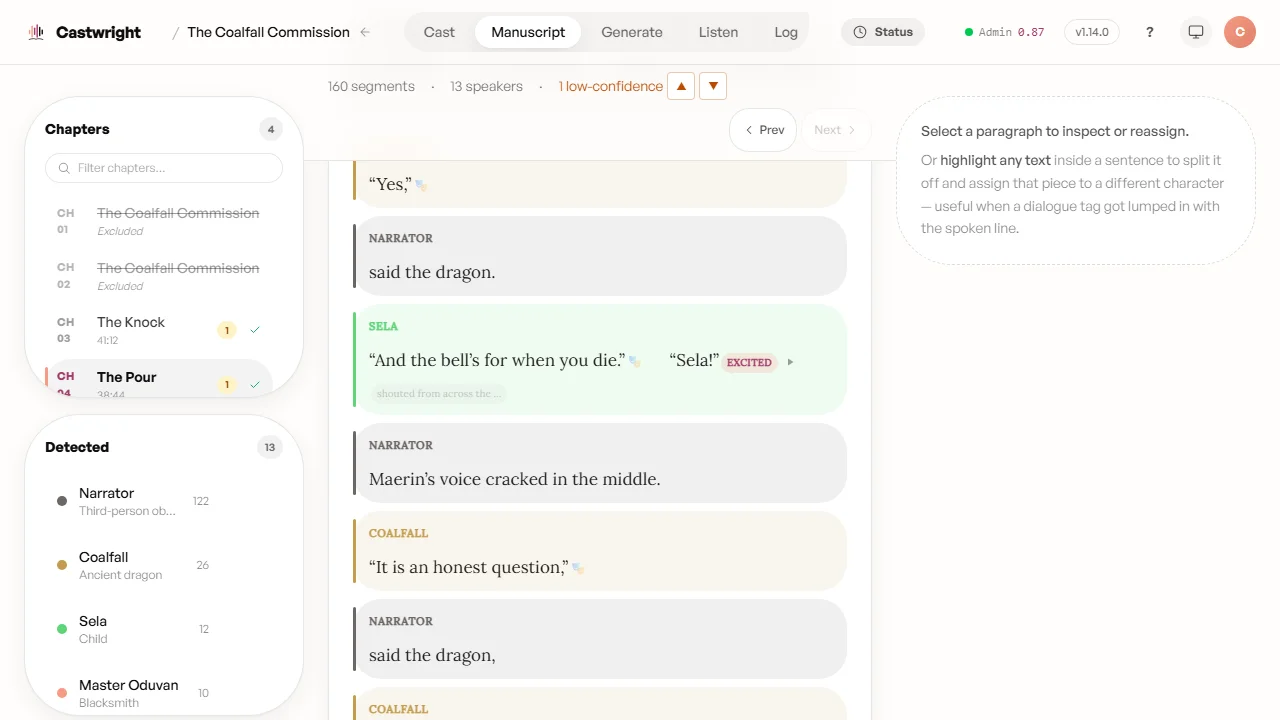The height and width of the screenshot is (720, 1280).
Task: Click the version v1.14.0 badge
Action: click(x=1092, y=32)
